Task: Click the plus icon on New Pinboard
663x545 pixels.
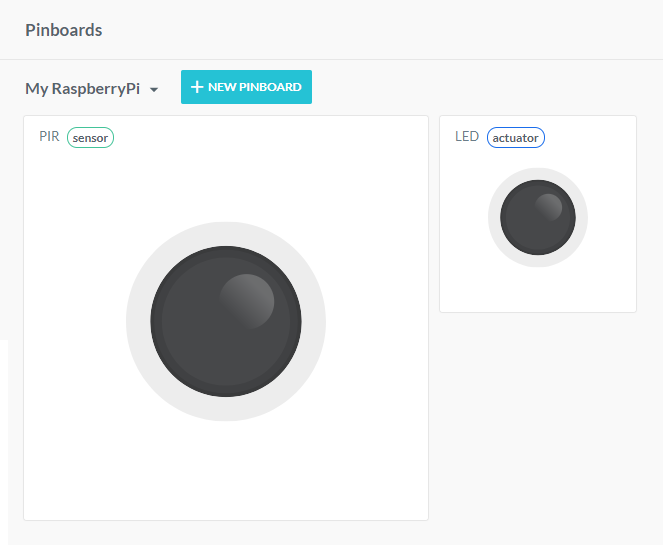Action: pyautogui.click(x=197, y=87)
